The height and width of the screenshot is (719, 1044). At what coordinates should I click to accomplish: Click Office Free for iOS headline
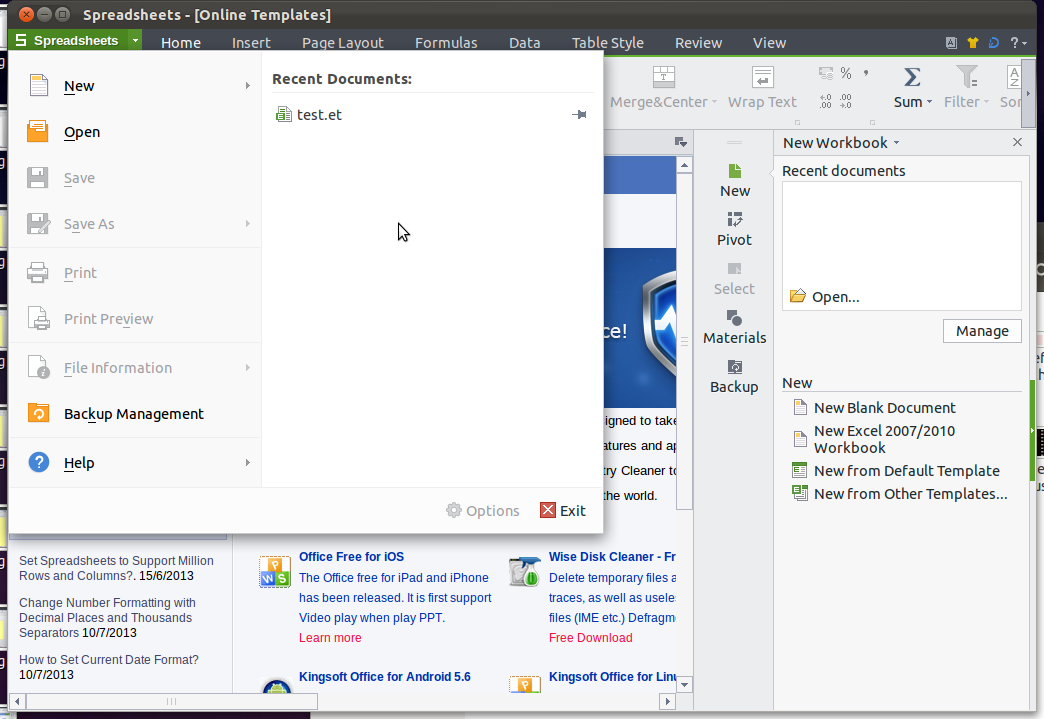(x=351, y=557)
